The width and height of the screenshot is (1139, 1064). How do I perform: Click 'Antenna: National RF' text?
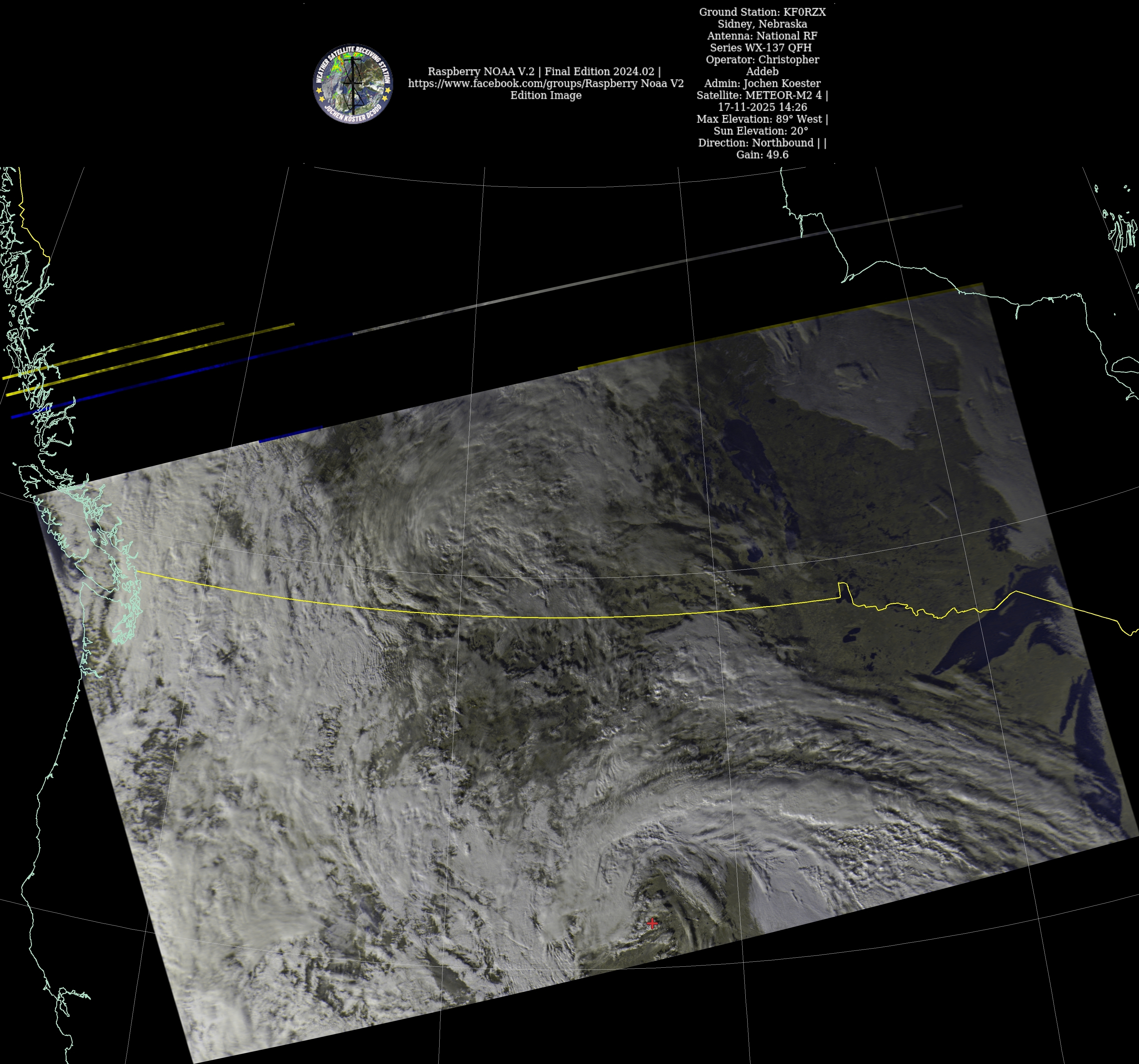pos(762,36)
